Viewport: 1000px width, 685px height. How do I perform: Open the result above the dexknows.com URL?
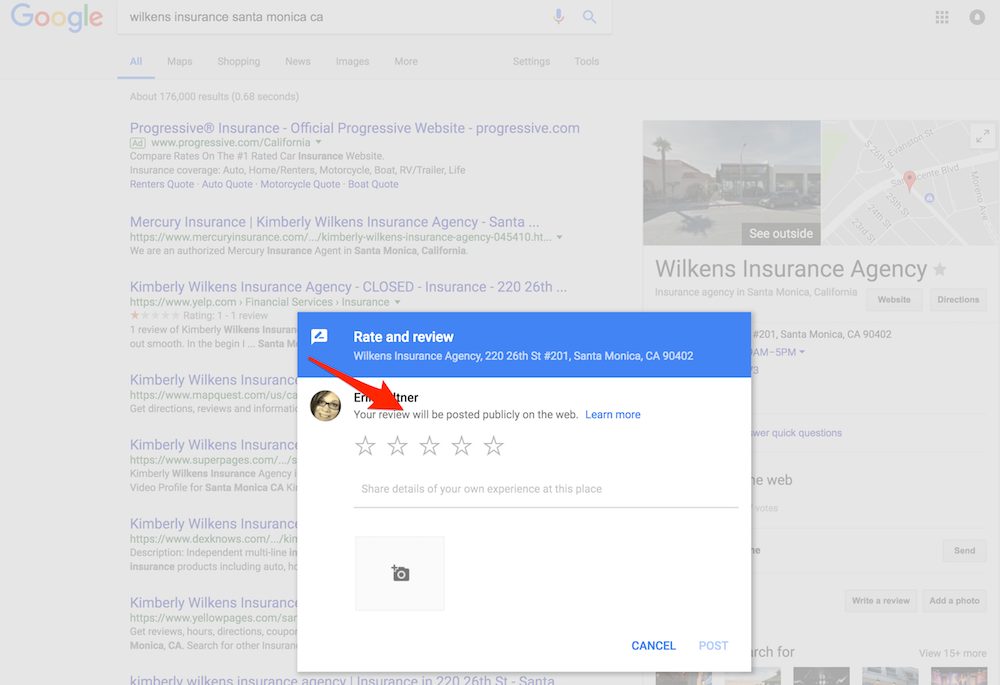pos(214,524)
